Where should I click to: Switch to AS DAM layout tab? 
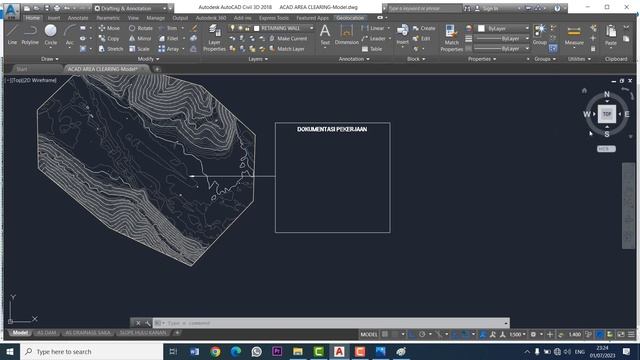[x=46, y=333]
